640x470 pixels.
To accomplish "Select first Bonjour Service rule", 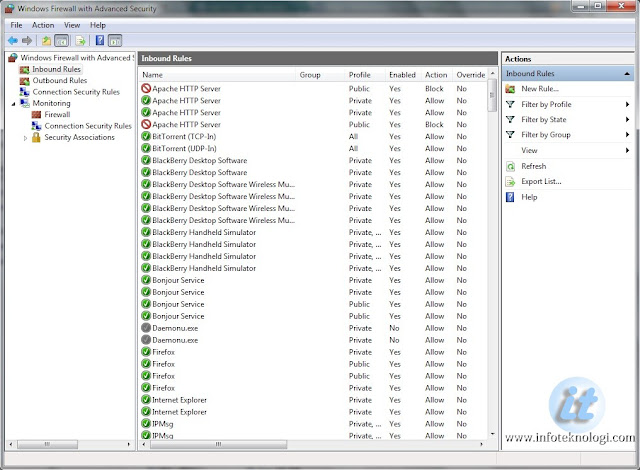I will pyautogui.click(x=313, y=280).
